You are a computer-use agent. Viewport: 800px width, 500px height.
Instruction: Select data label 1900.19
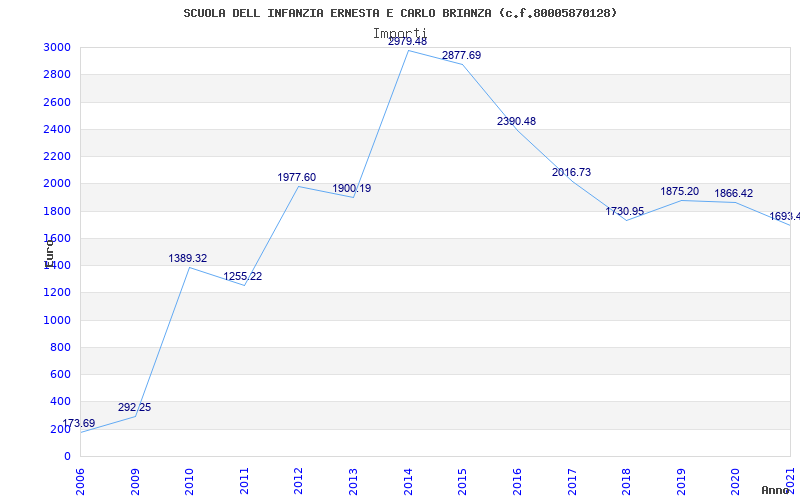tap(352, 189)
